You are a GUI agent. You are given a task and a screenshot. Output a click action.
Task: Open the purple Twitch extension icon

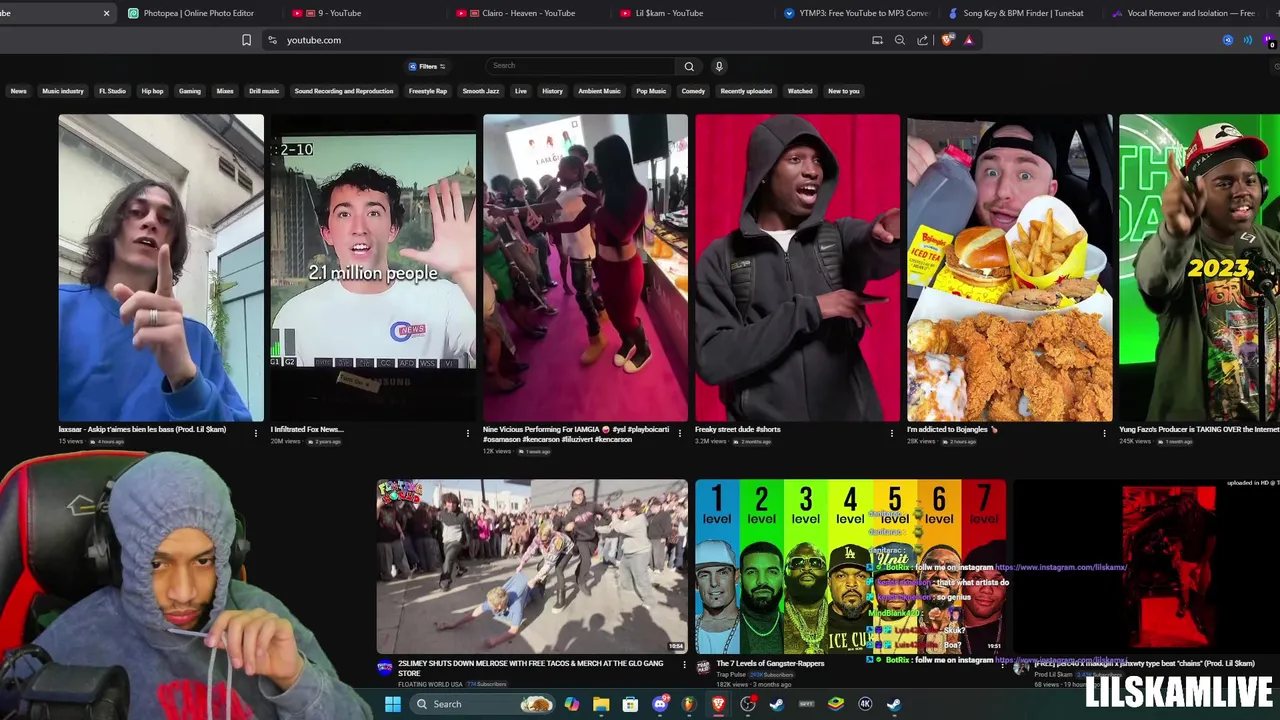(1270, 41)
